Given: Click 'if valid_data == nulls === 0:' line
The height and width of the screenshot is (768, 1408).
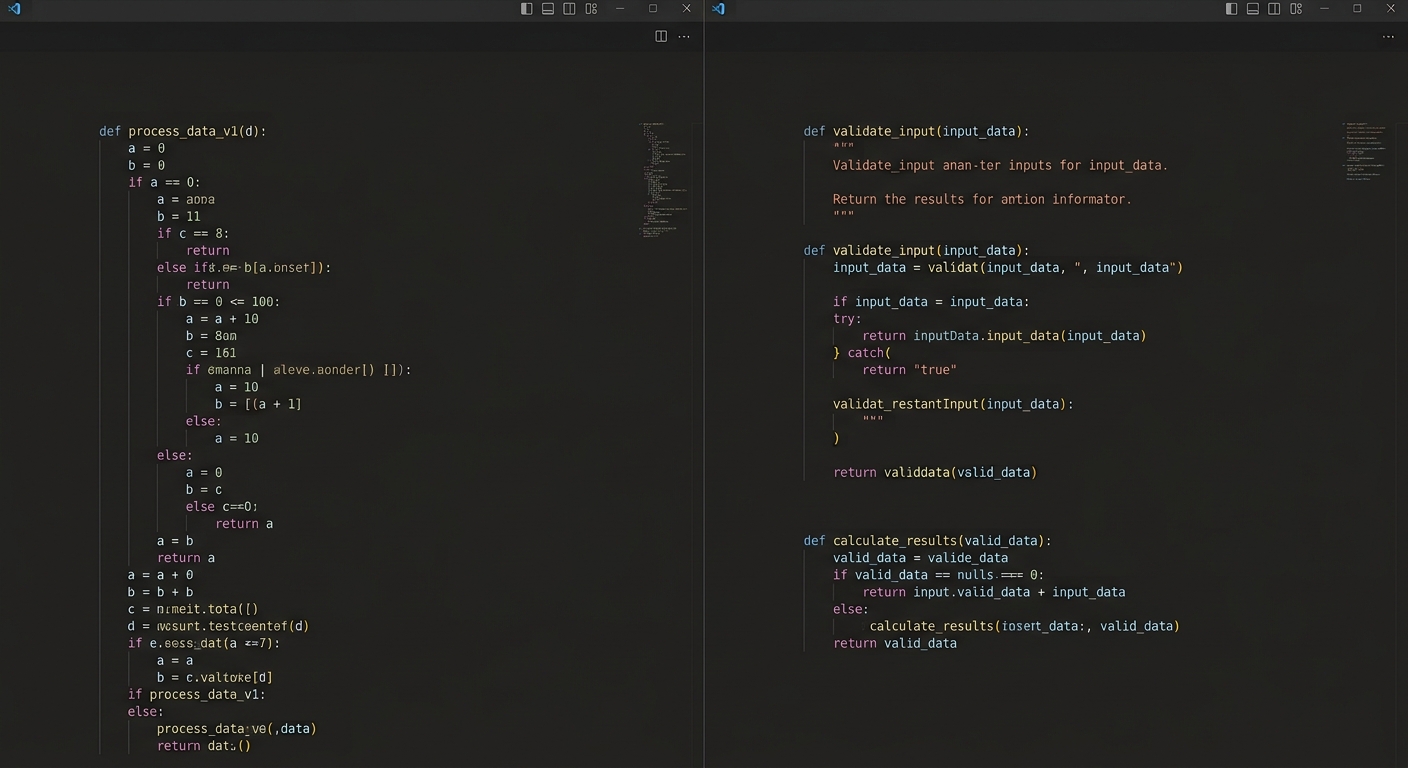Looking at the screenshot, I should pyautogui.click(x=938, y=575).
